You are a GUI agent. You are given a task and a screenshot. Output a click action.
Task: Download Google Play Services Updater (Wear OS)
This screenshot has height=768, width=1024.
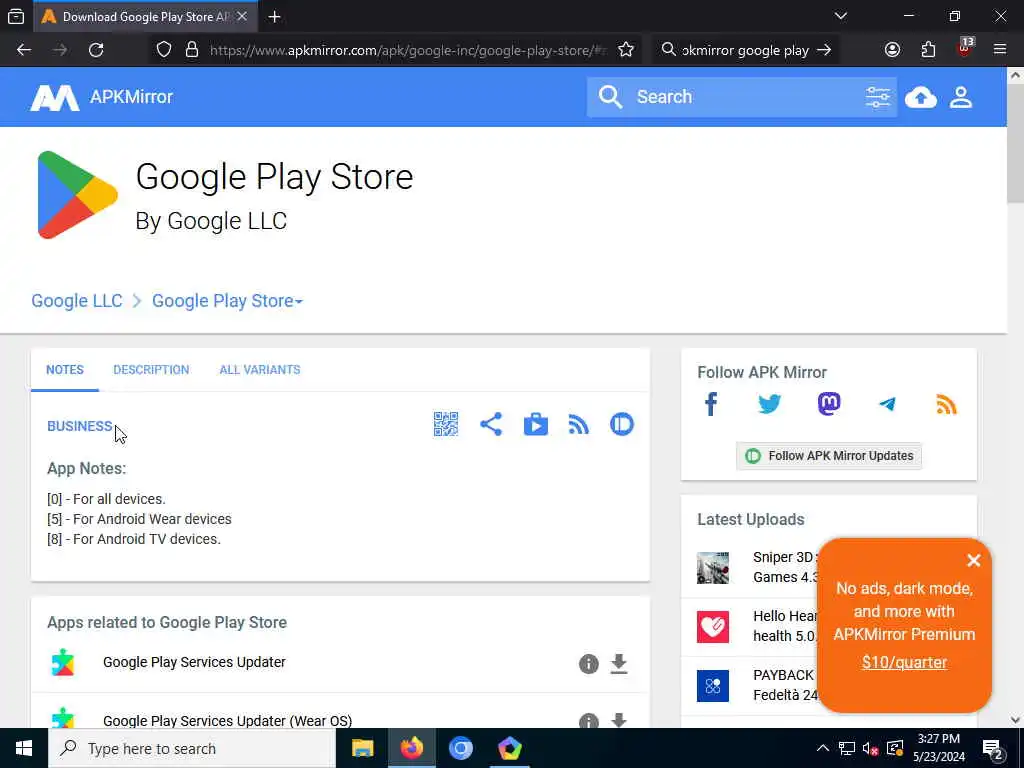pyautogui.click(x=619, y=721)
